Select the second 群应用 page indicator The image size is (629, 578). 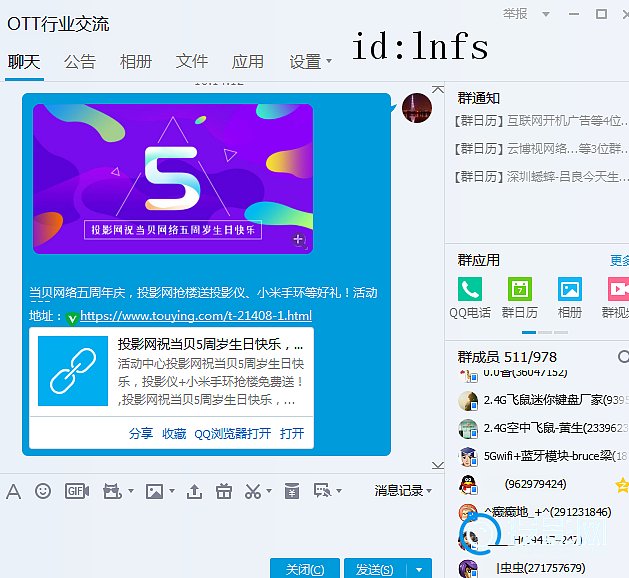tap(545, 333)
